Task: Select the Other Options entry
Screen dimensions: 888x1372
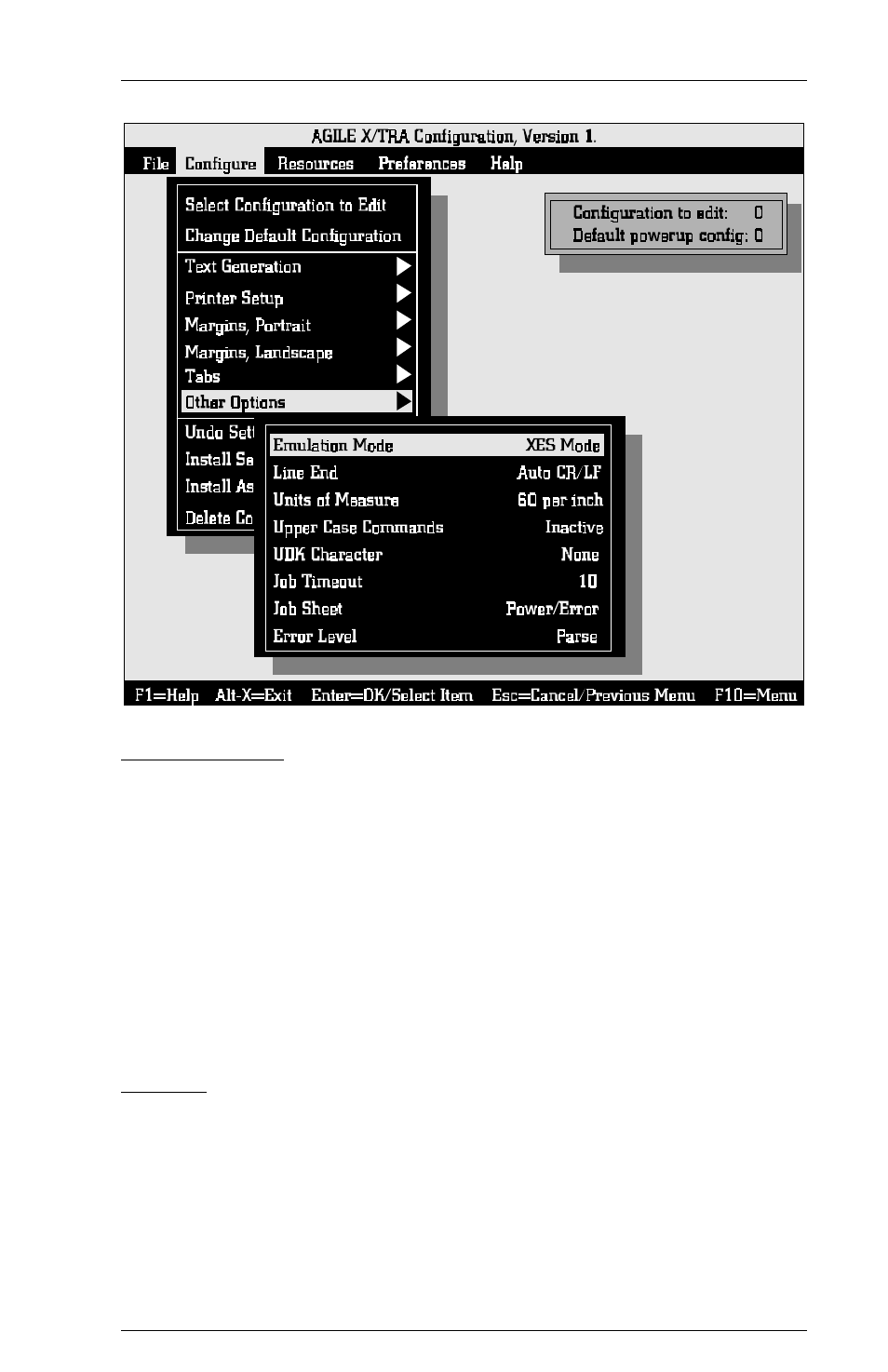Action: pyautogui.click(x=297, y=402)
